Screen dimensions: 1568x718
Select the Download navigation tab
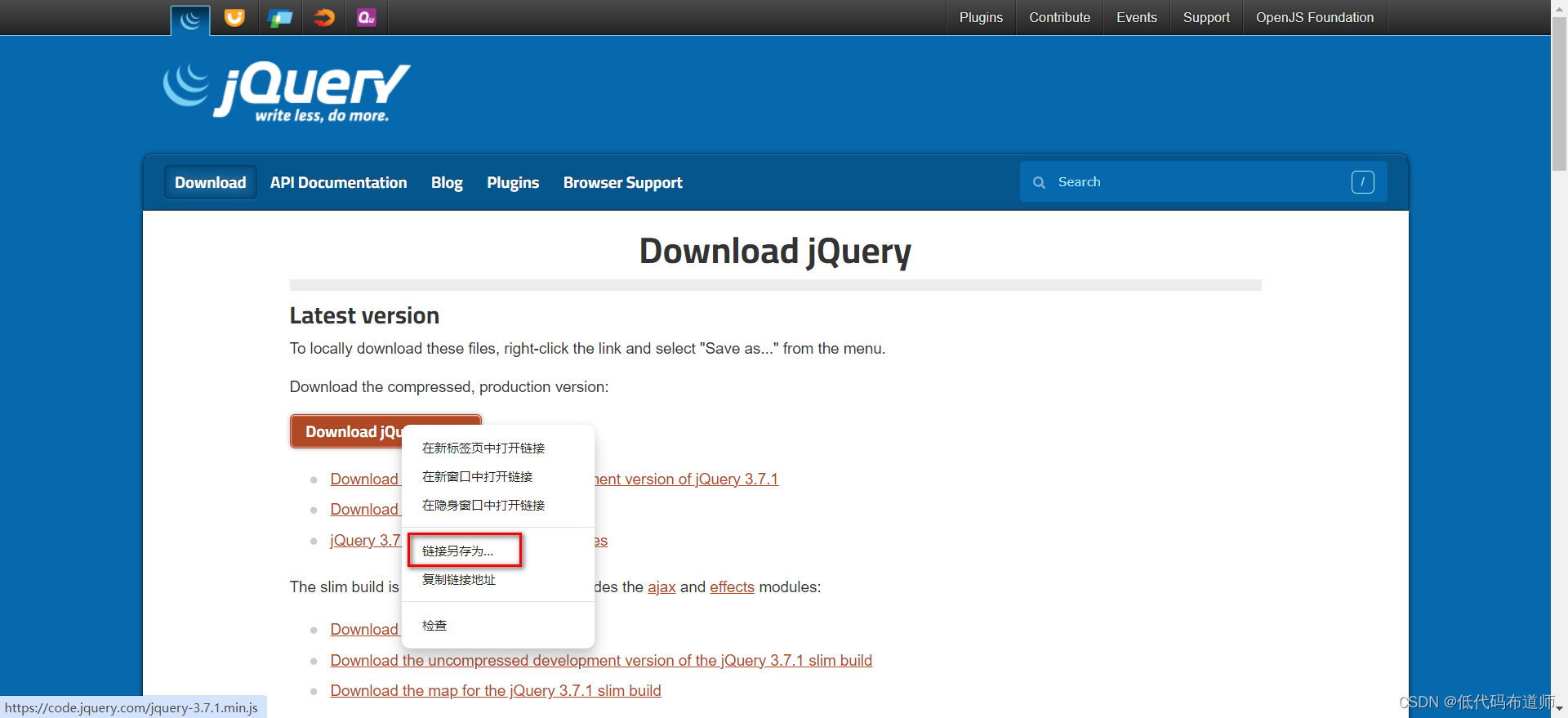(210, 182)
